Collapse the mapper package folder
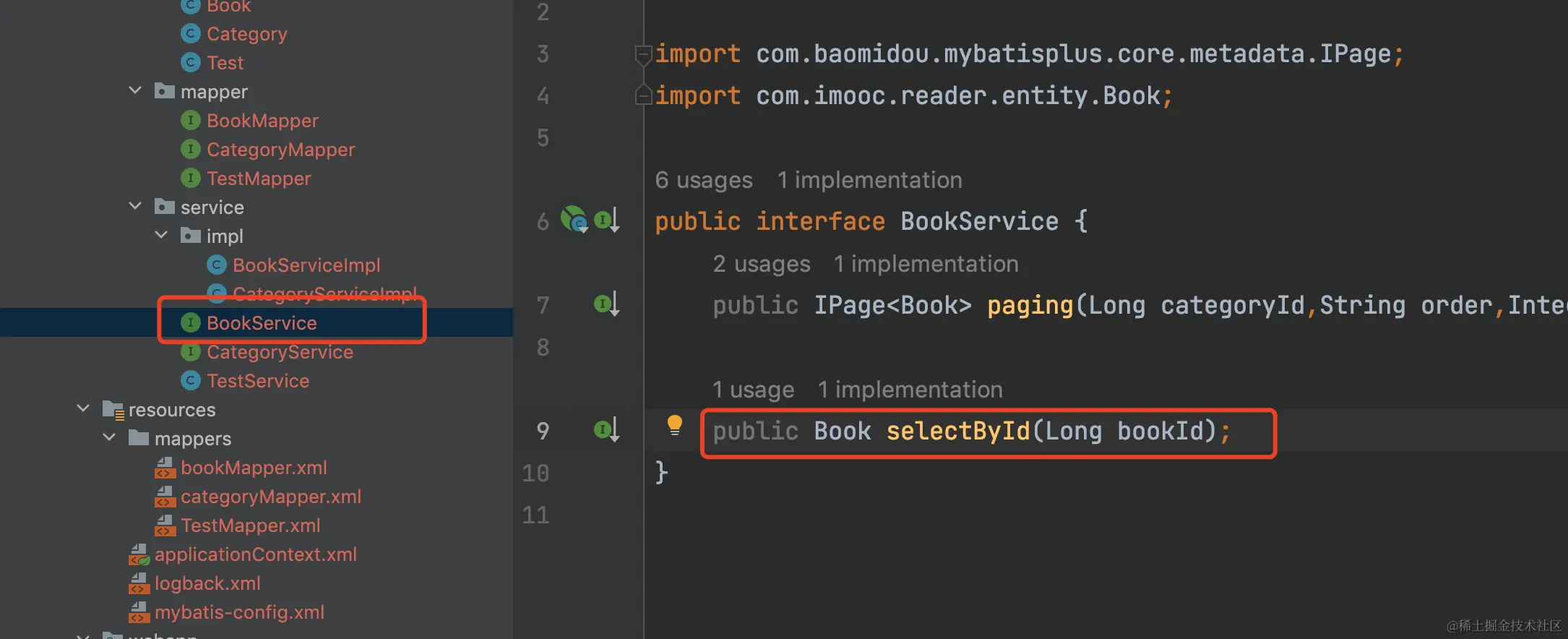 (x=135, y=91)
